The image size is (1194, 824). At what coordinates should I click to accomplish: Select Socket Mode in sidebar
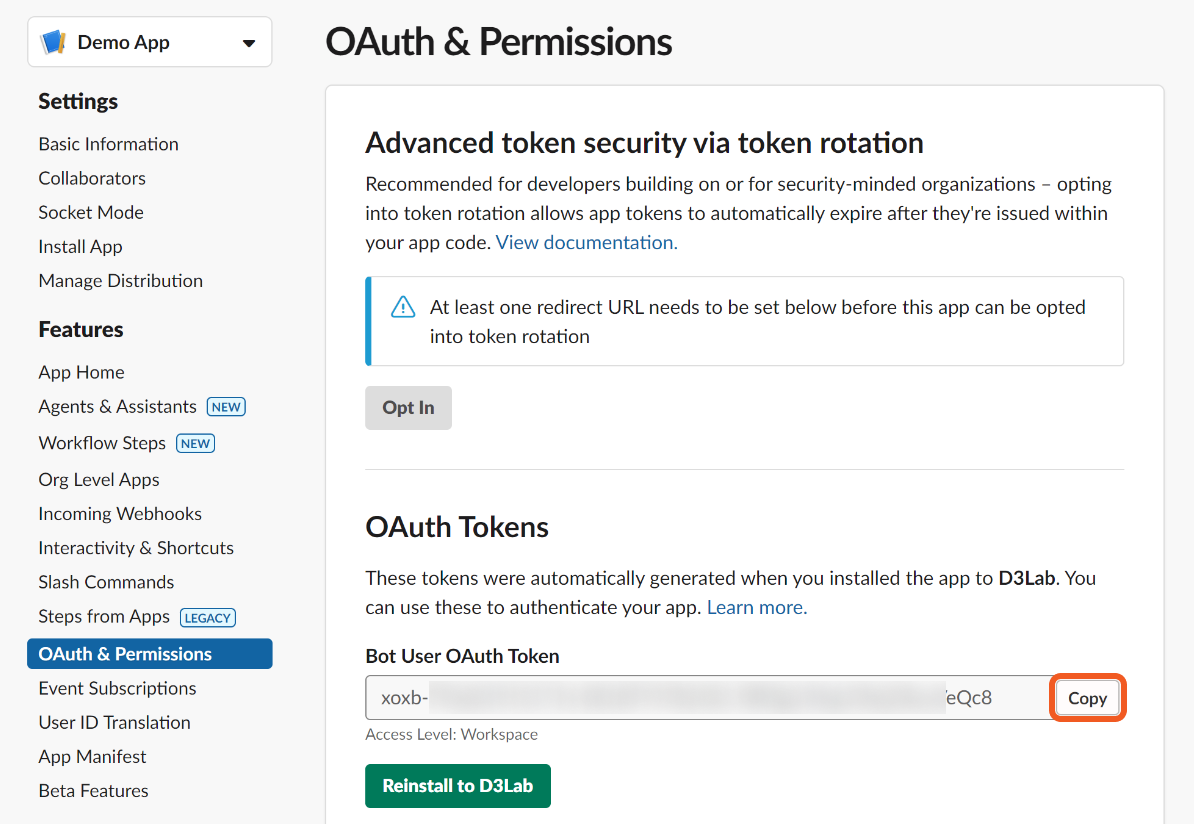[91, 212]
